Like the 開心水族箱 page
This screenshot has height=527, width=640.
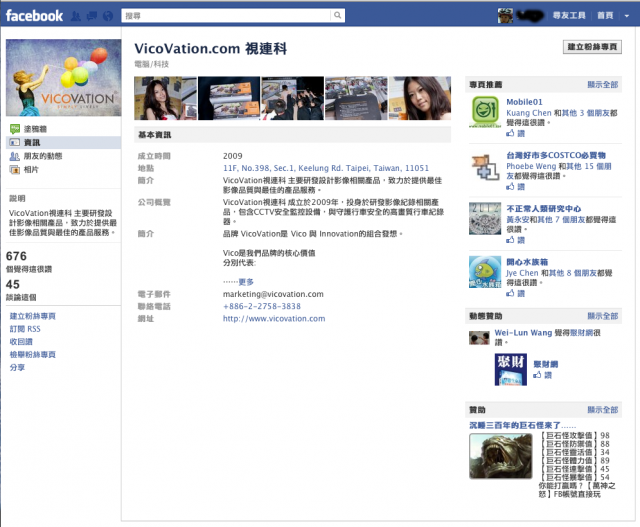516,294
